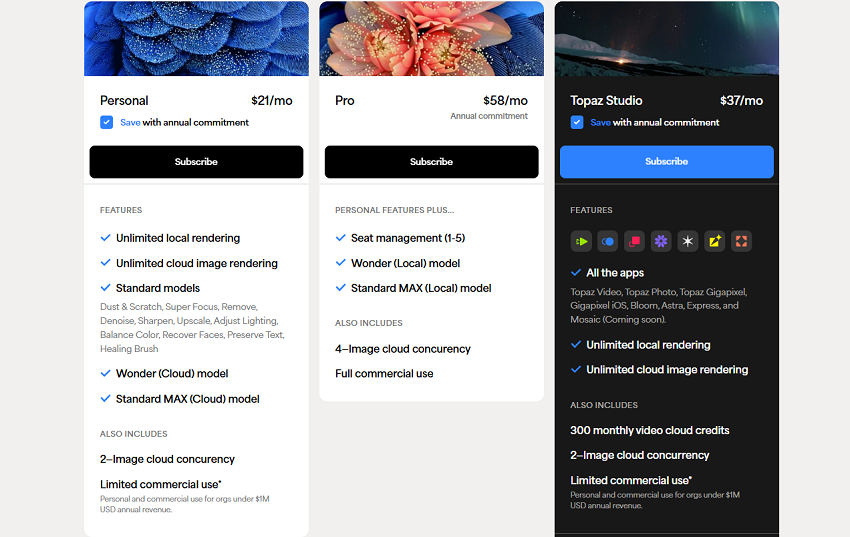Toggle annual commitment checkbox for Personal plan

107,122
